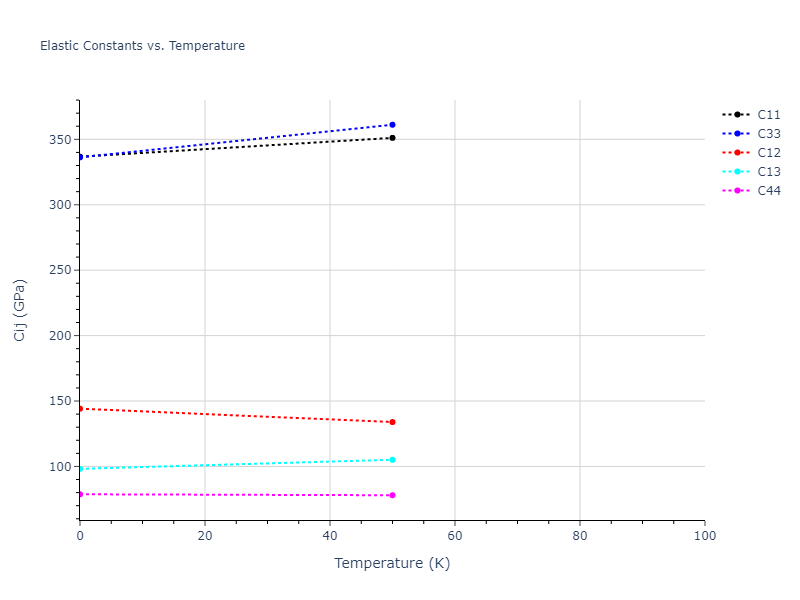Select the magenta C44 marker at 0 K
Viewport: 800px width, 600px height.
coord(80,494)
